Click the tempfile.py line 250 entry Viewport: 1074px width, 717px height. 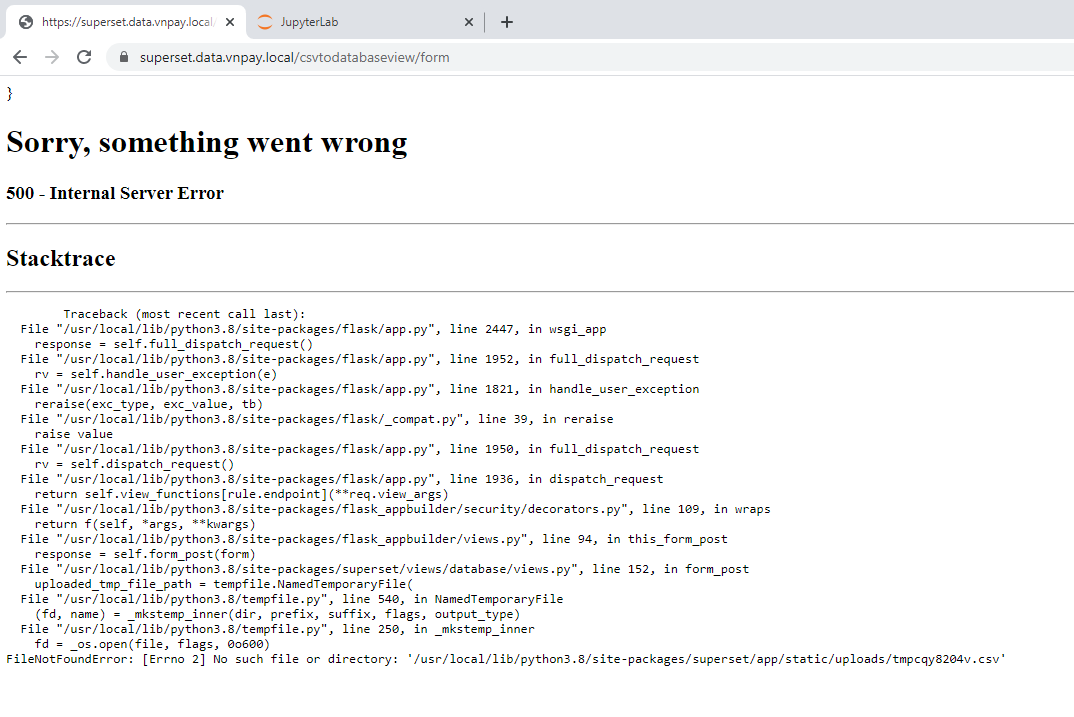pyautogui.click(x=277, y=631)
